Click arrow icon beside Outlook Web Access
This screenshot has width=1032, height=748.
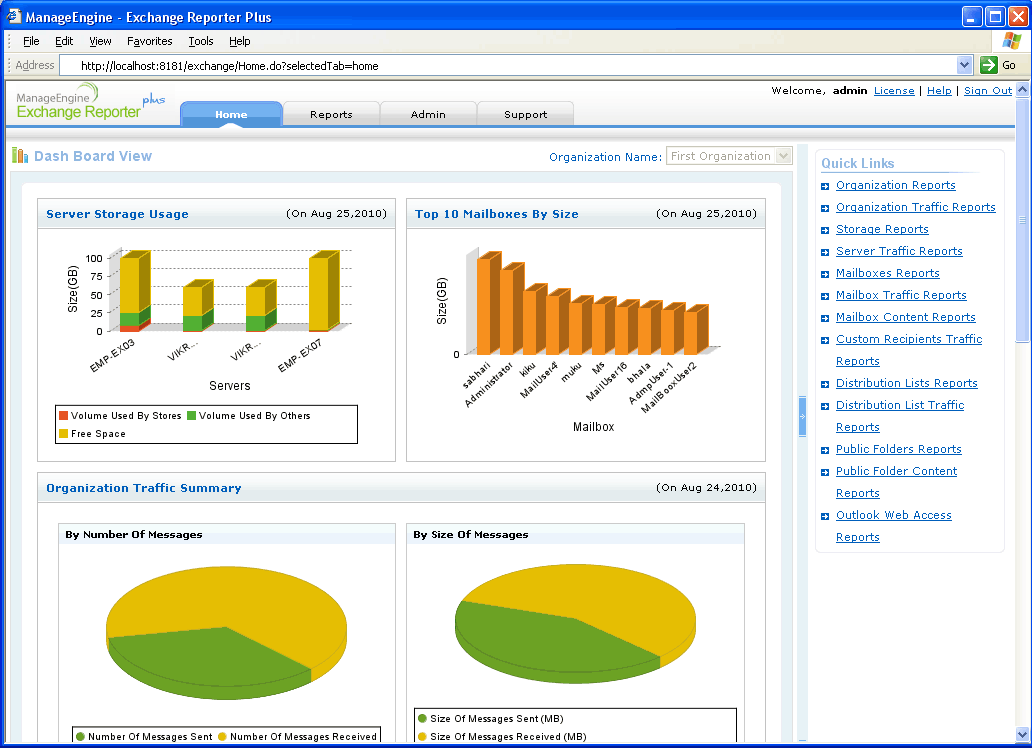pyautogui.click(x=825, y=516)
